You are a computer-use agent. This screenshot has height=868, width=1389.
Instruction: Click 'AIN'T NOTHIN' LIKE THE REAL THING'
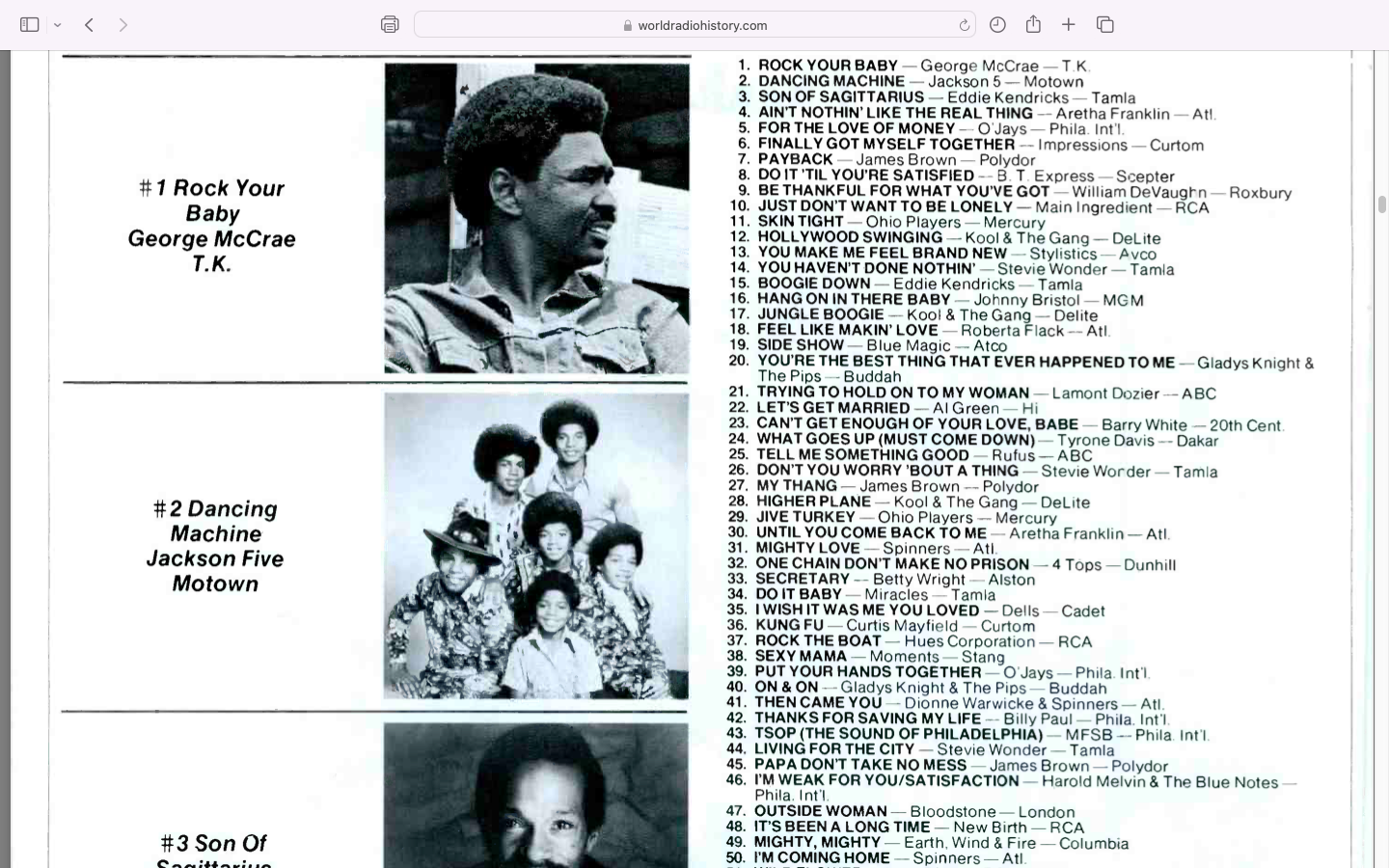895,113
